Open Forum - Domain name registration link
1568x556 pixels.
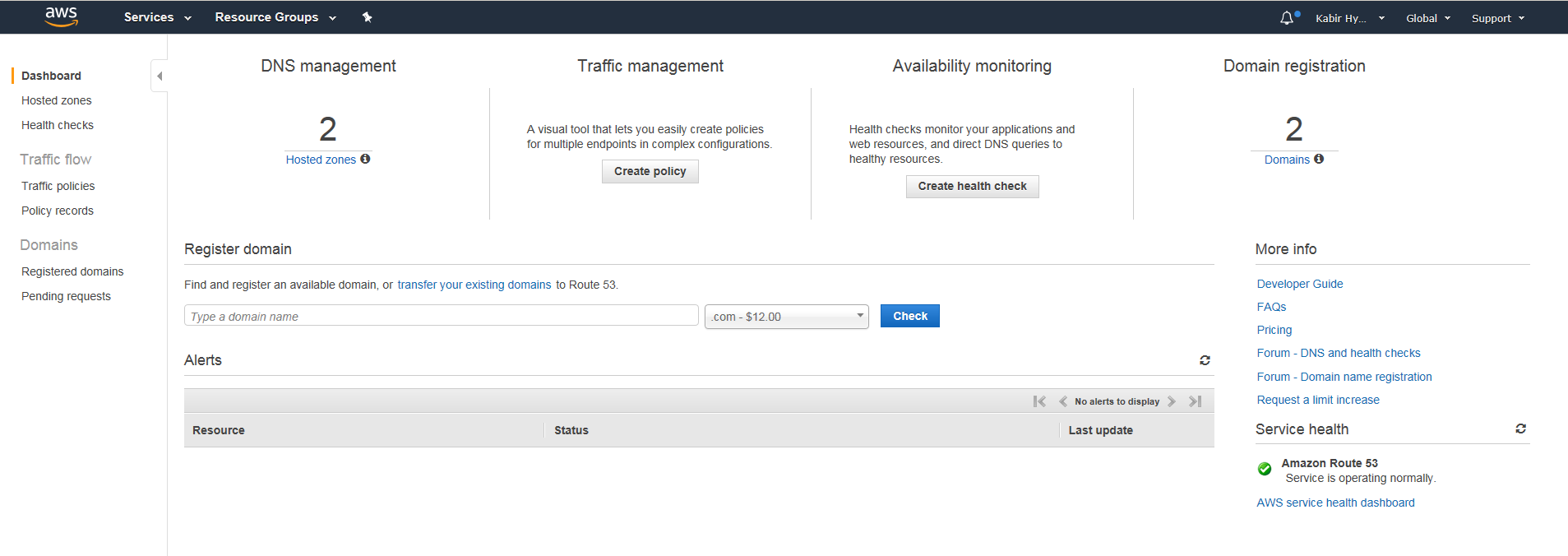(1344, 377)
